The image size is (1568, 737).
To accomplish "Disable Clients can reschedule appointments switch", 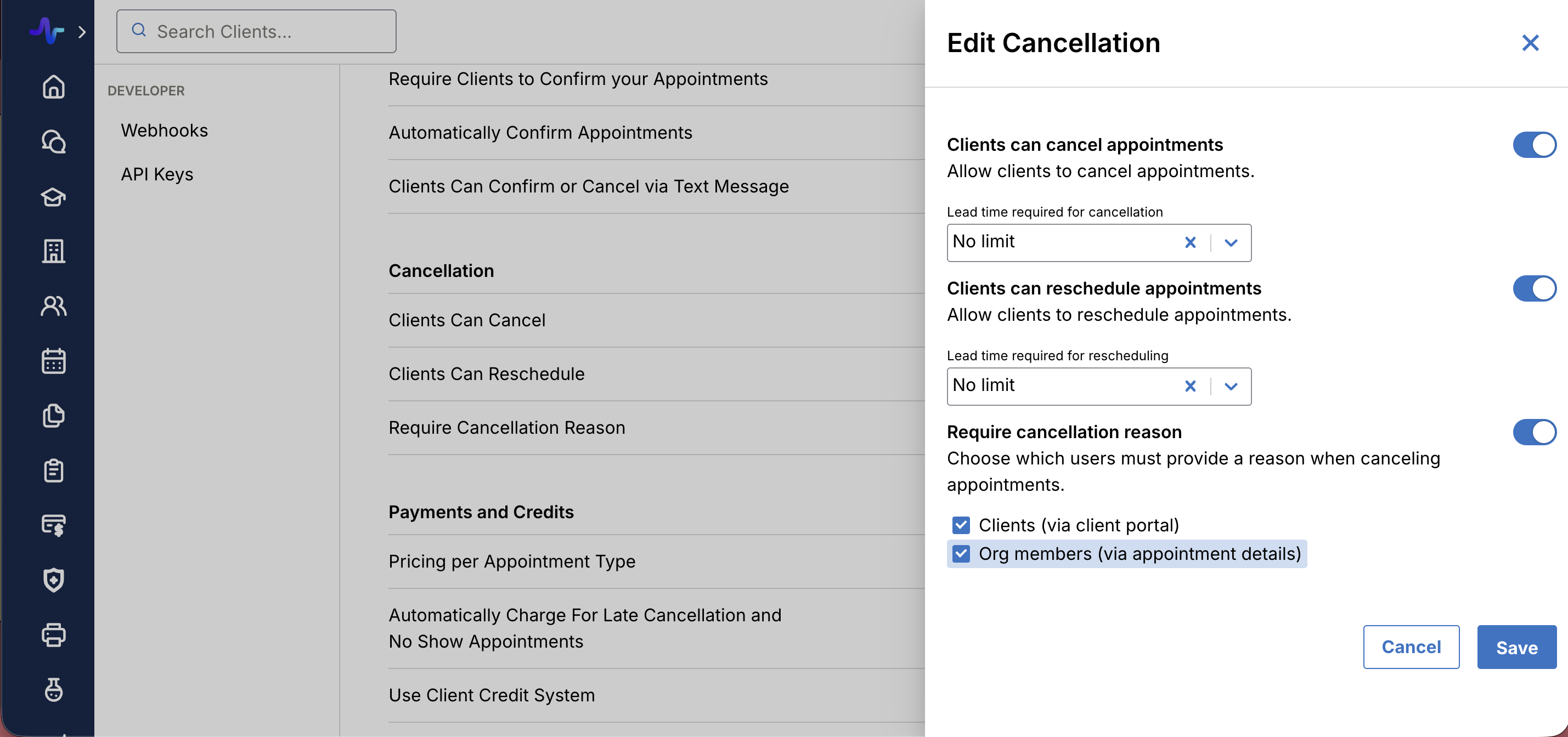I will [1534, 288].
